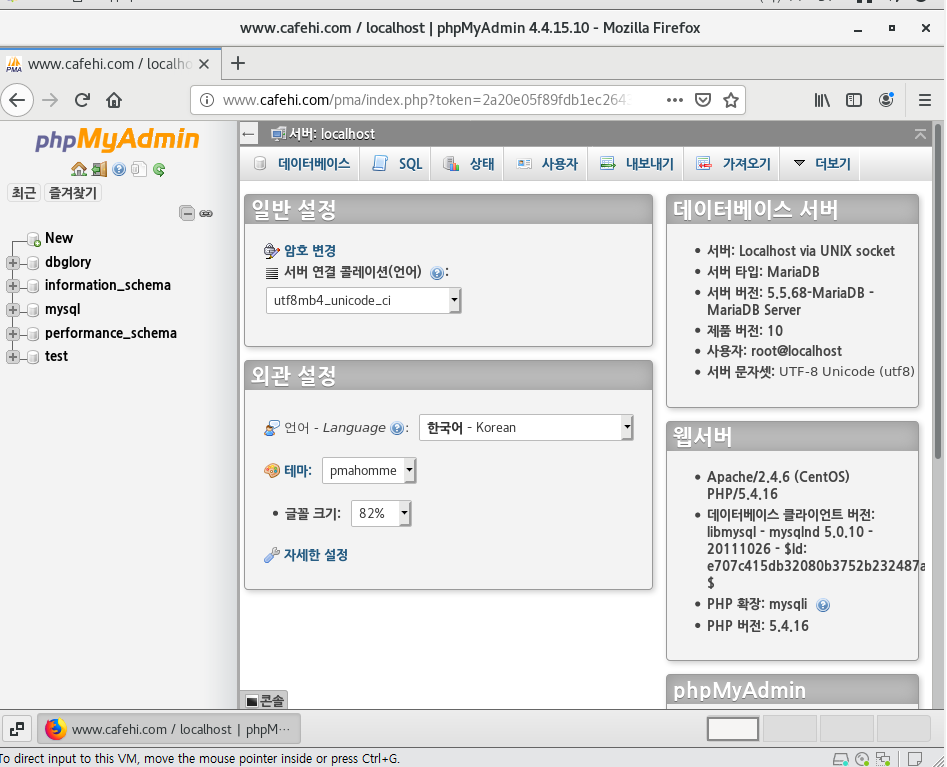The height and width of the screenshot is (767, 947).
Task: Click the page vertical scrollbar
Action: tap(938, 292)
